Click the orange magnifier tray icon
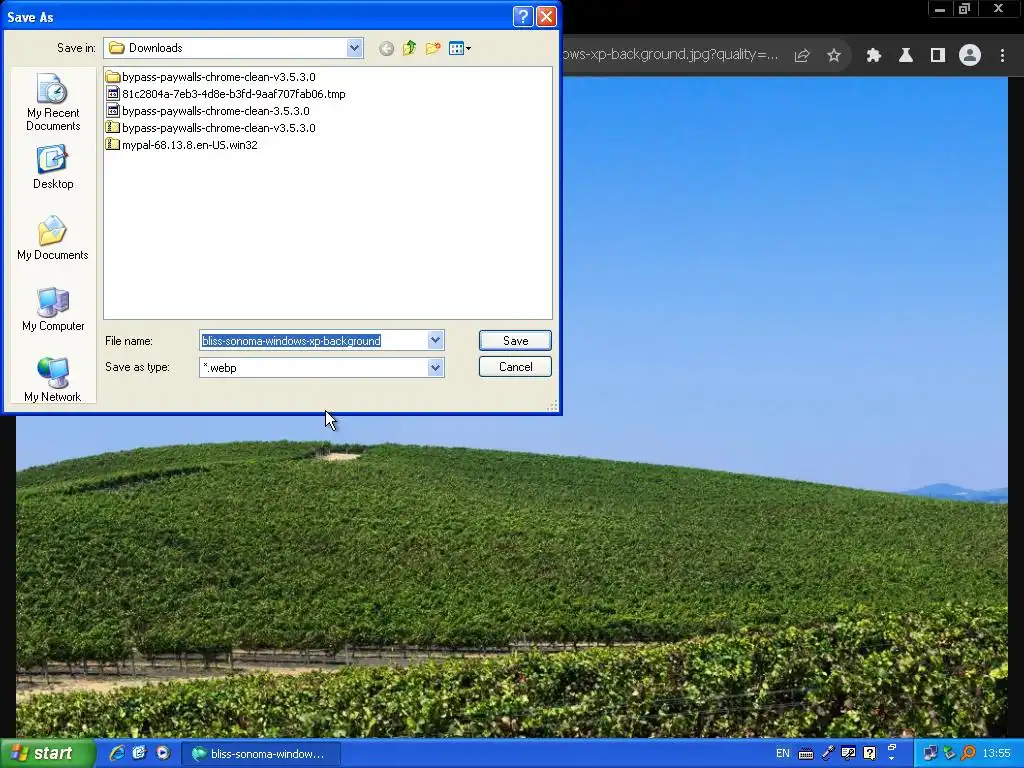1024x768 pixels. tap(968, 754)
